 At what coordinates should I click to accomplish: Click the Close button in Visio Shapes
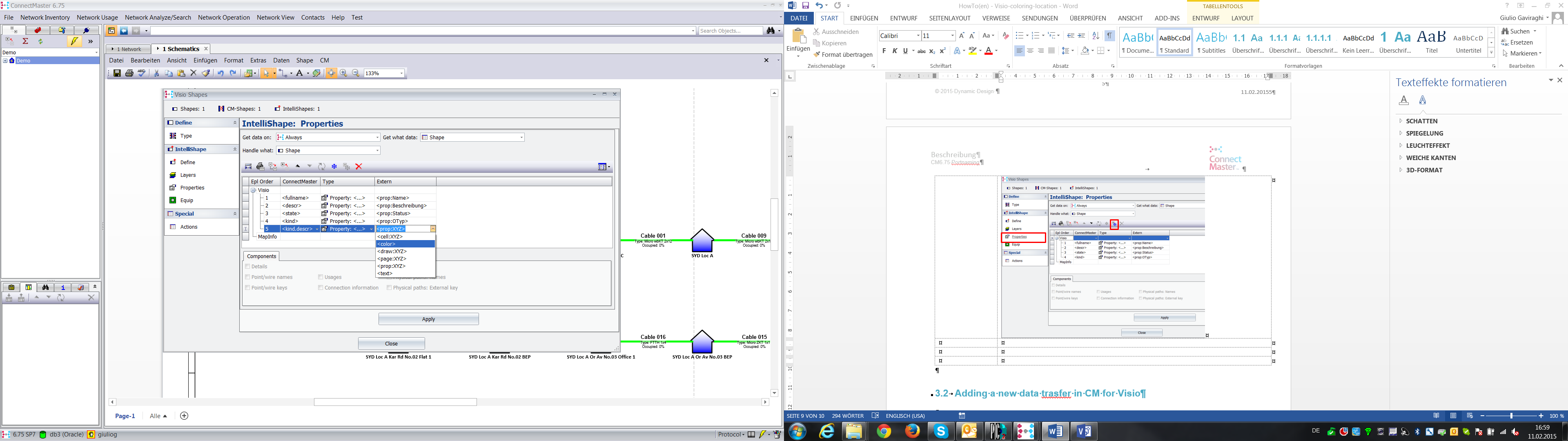(x=392, y=343)
